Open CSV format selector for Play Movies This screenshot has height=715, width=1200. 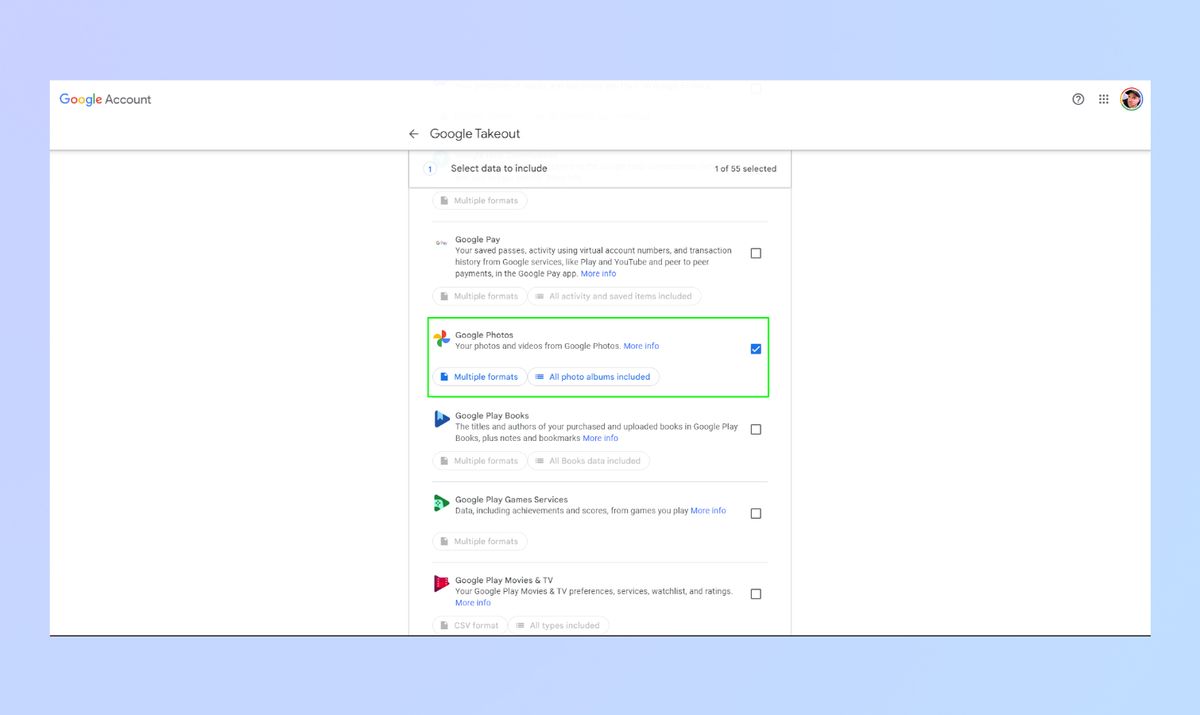(x=468, y=624)
